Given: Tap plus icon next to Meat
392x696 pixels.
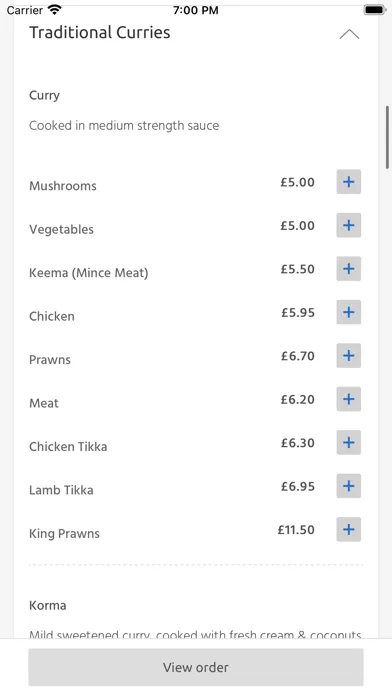Looking at the screenshot, I should (x=348, y=399).
